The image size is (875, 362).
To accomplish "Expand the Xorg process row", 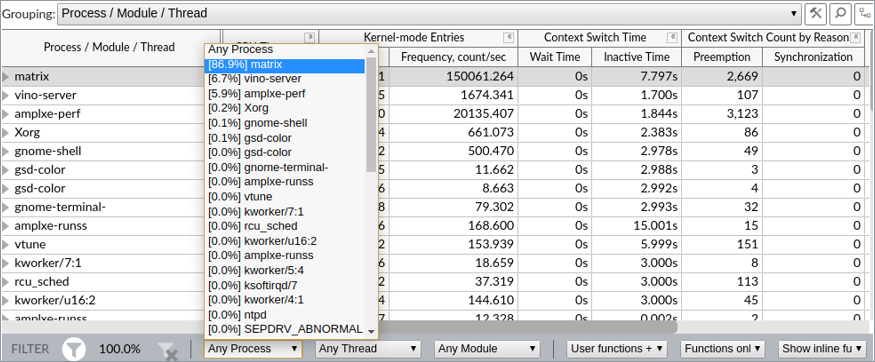I will click(6, 133).
